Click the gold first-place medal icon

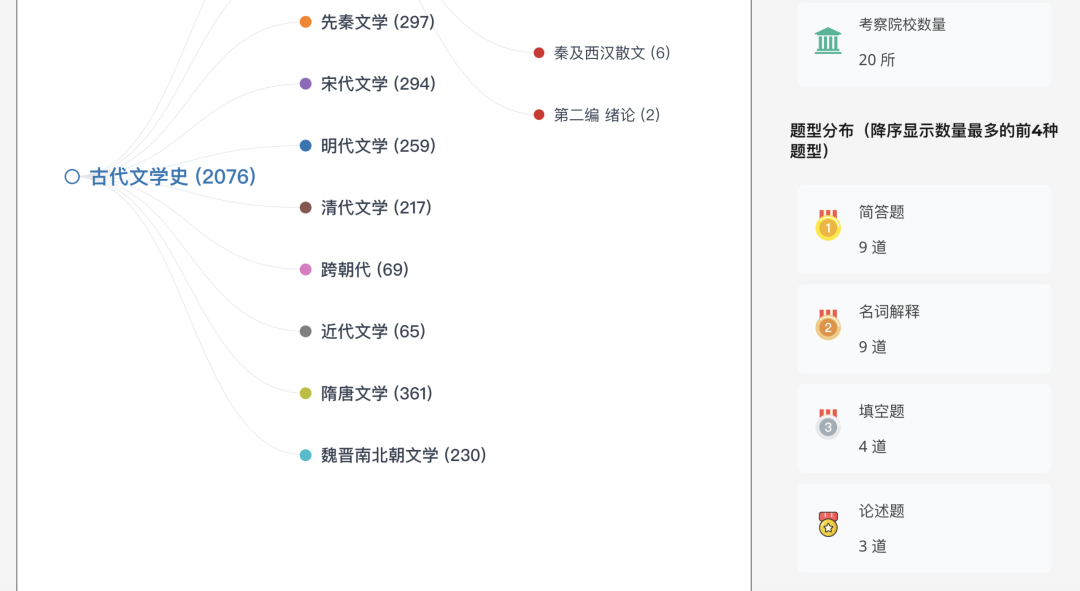[x=828, y=225]
